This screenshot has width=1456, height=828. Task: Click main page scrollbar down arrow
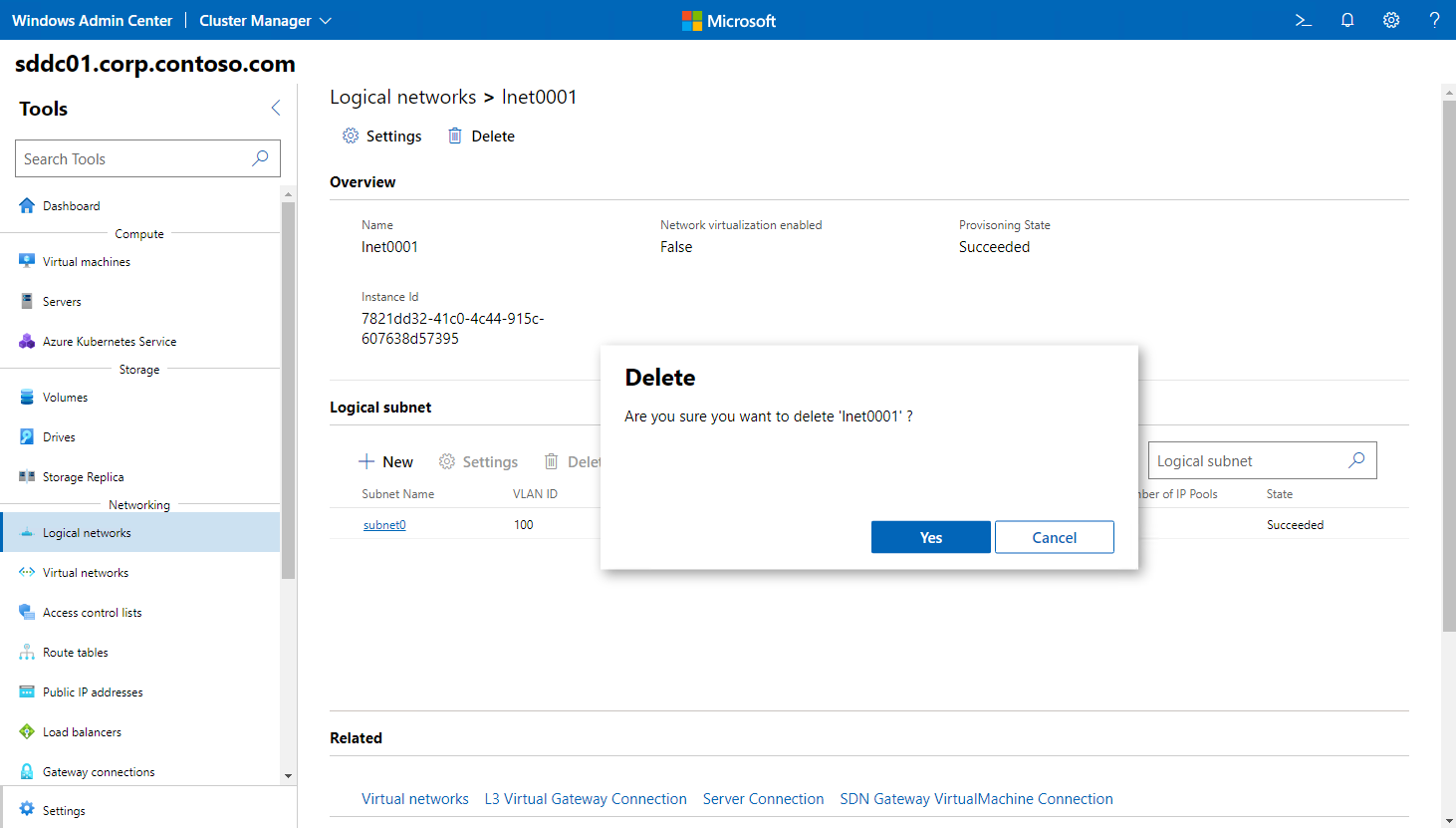1449,820
